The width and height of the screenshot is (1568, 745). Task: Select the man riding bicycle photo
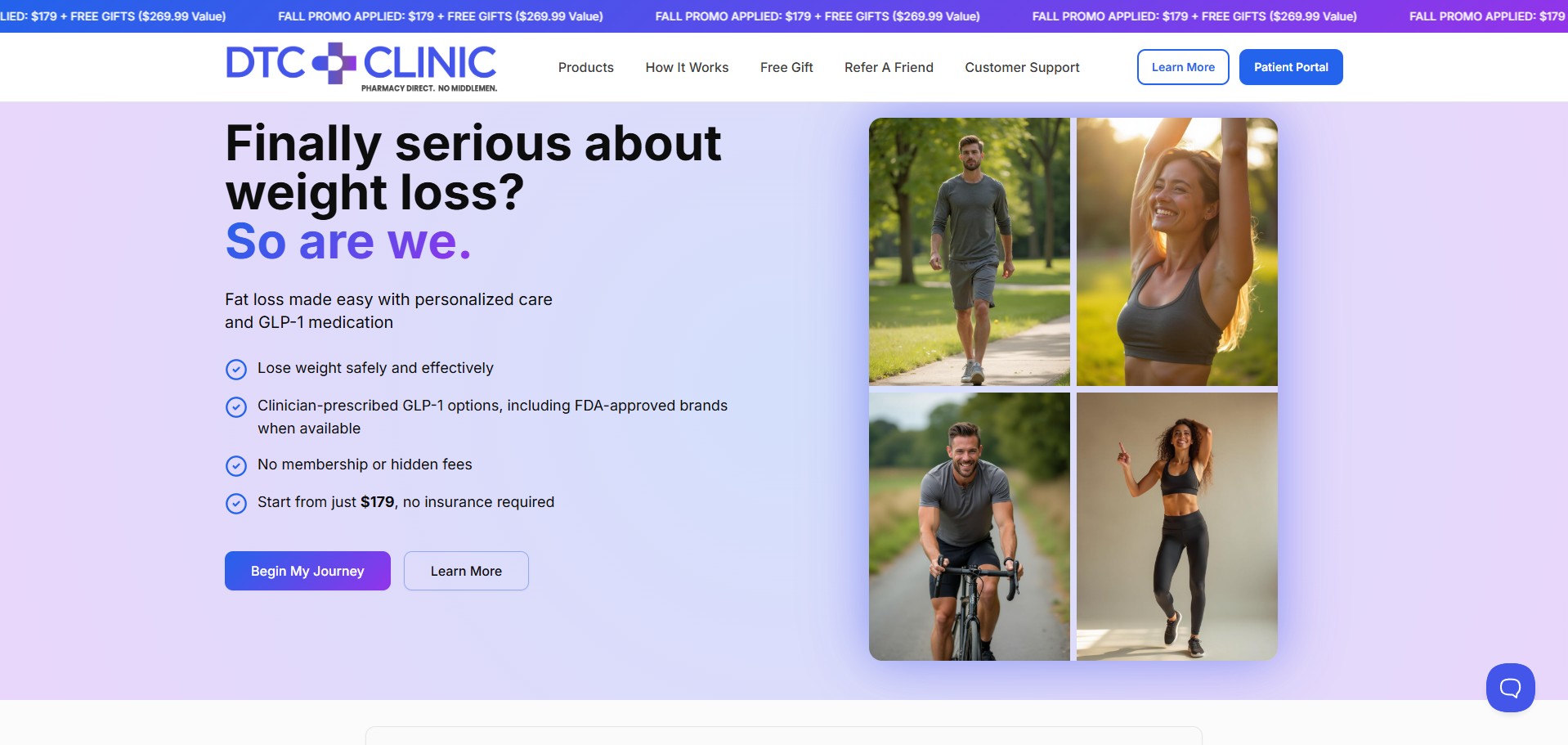tap(969, 527)
